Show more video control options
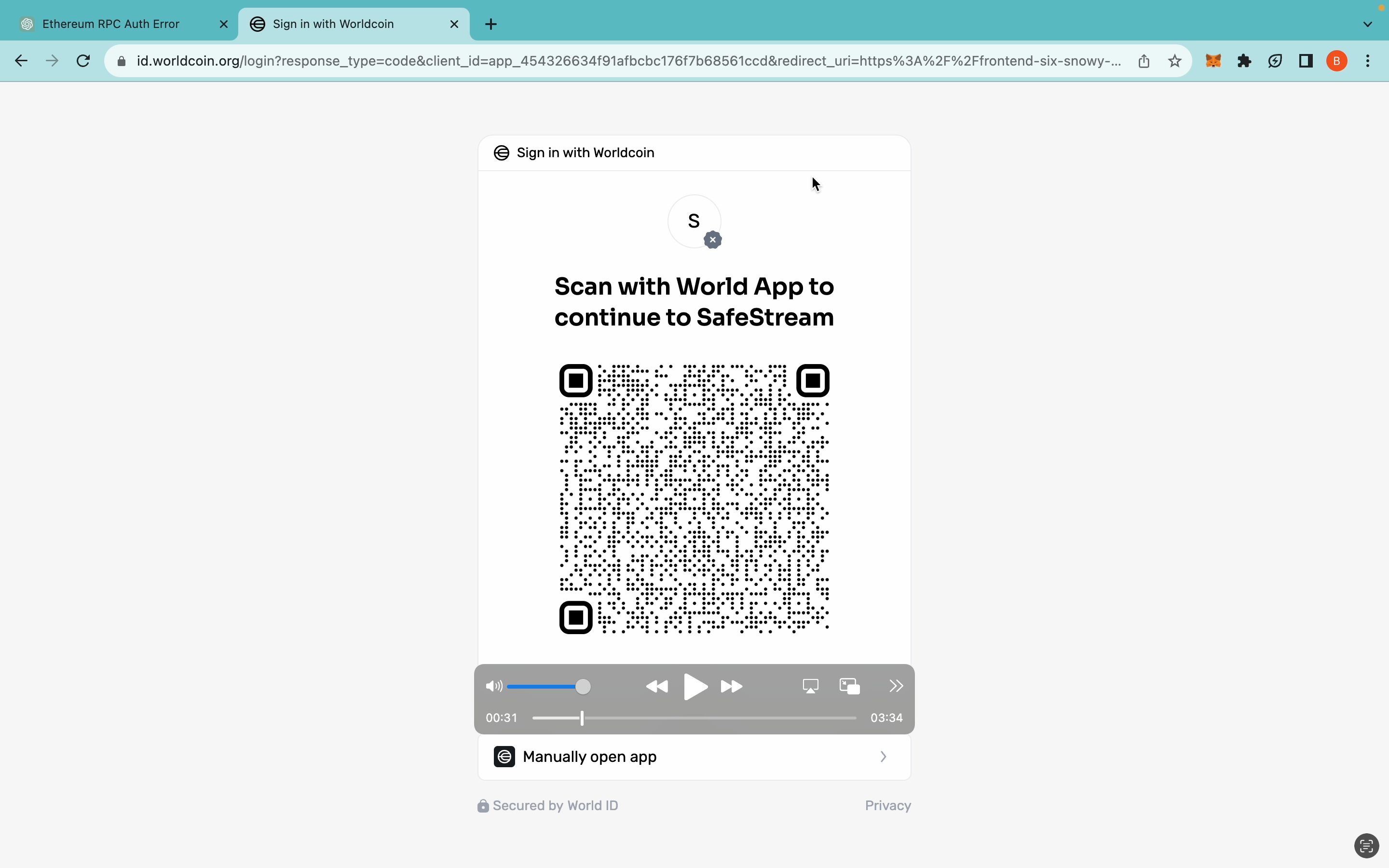This screenshot has width=1389, height=868. coord(896,686)
